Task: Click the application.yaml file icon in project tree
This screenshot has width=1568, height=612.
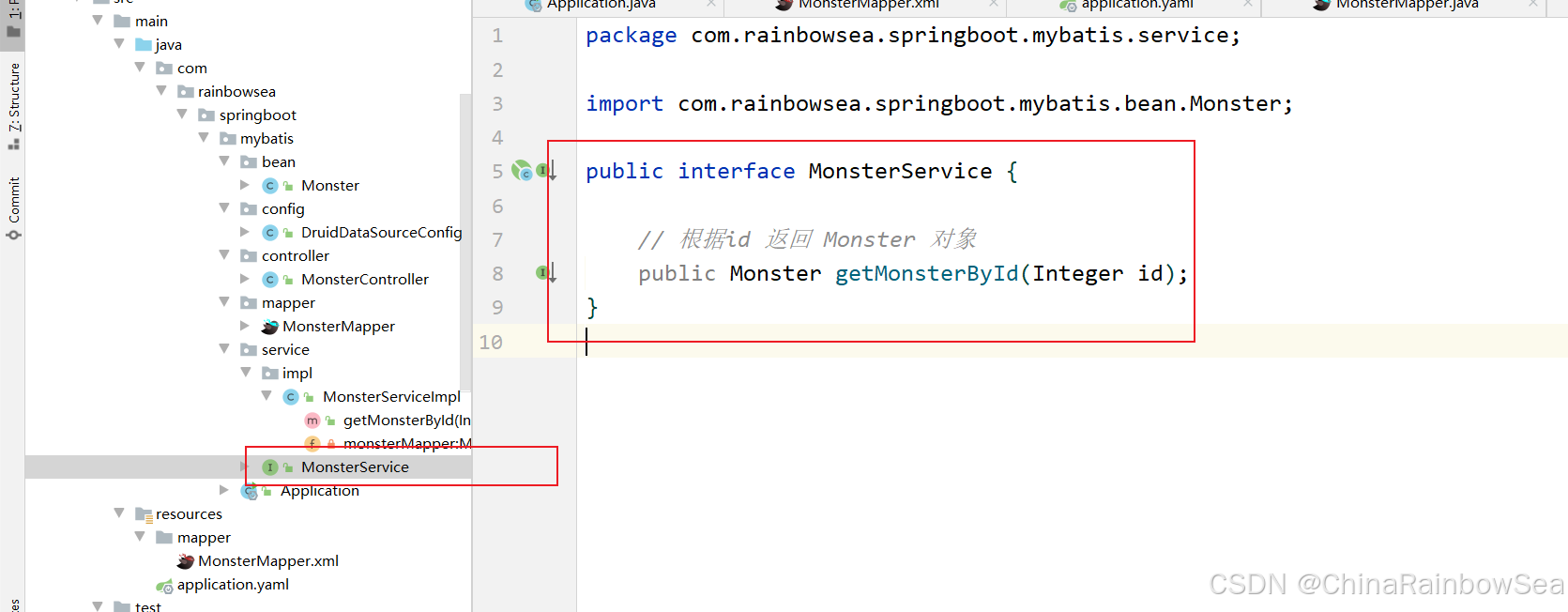Action: point(165,585)
